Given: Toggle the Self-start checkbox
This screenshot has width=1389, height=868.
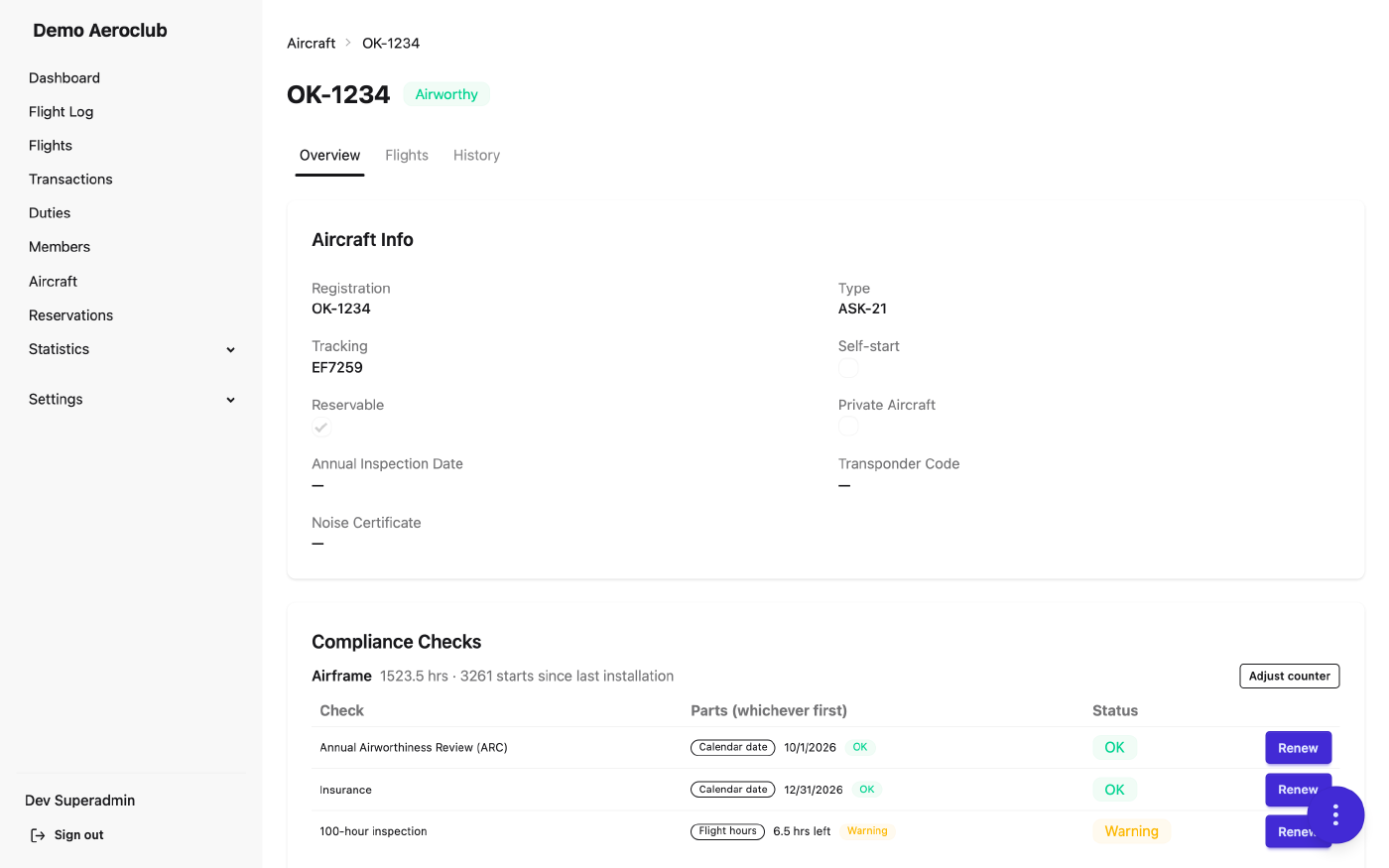Looking at the screenshot, I should click(x=848, y=368).
